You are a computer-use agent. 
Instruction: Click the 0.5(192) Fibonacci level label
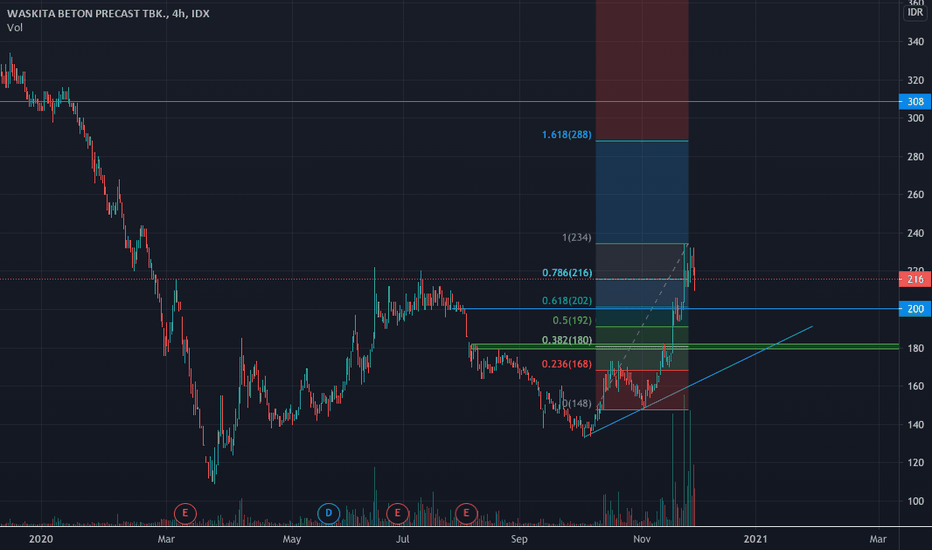tap(572, 320)
